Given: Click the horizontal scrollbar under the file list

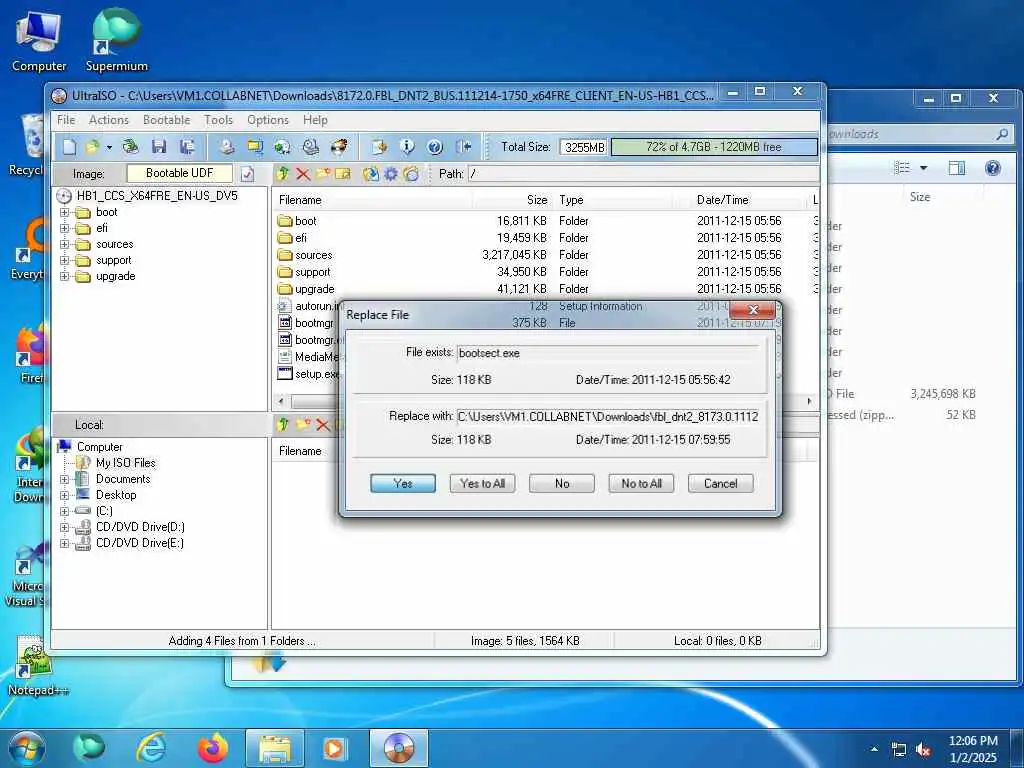Looking at the screenshot, I should click(x=545, y=401).
